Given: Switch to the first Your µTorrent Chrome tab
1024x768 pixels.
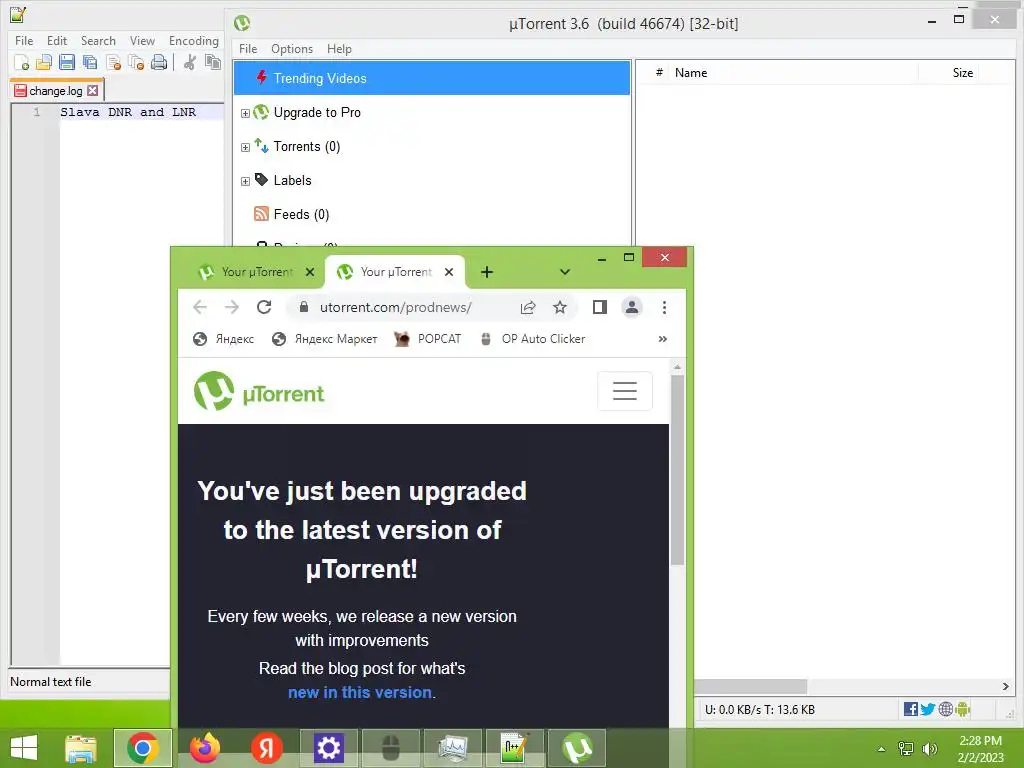Looking at the screenshot, I should click(250, 272).
